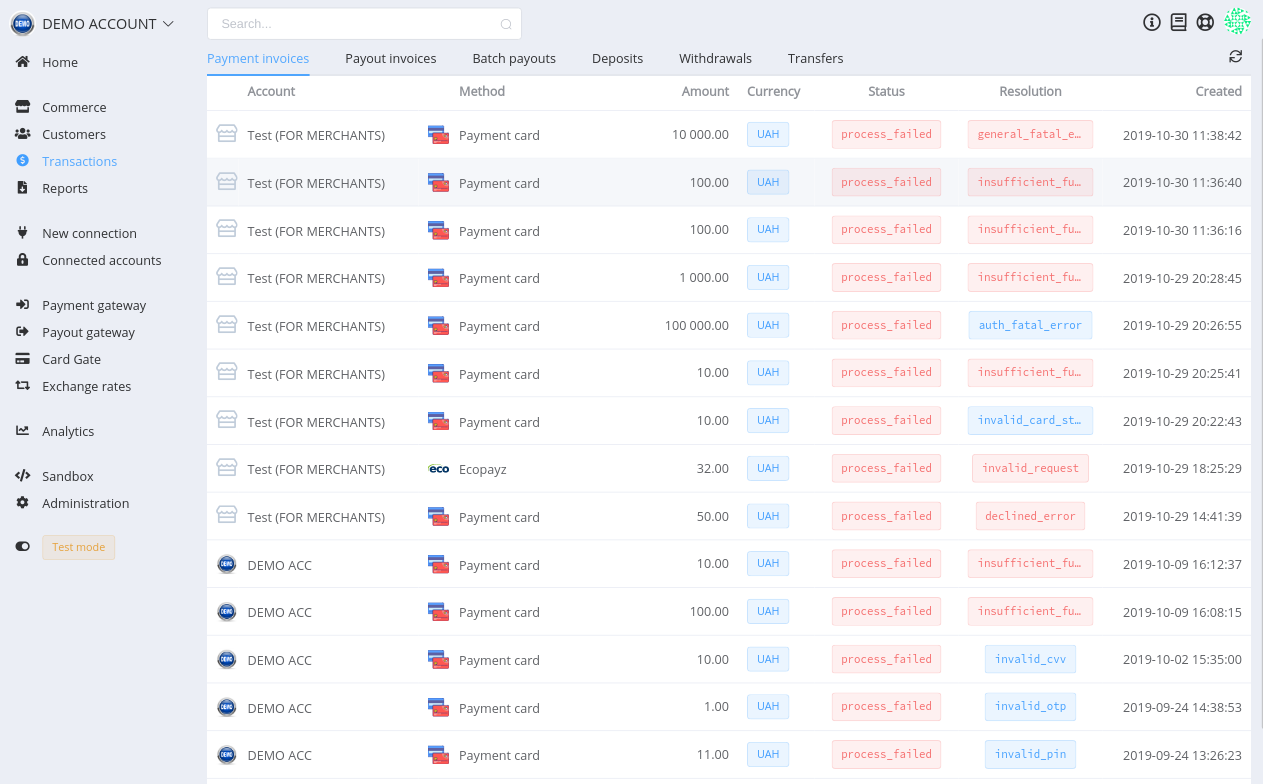1263x784 pixels.
Task: Open the info circle icon in header
Action: coord(1152,22)
